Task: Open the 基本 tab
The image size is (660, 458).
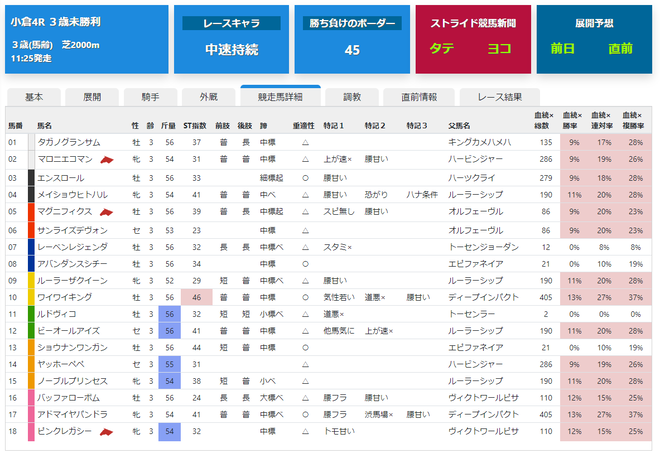Action: 34,97
